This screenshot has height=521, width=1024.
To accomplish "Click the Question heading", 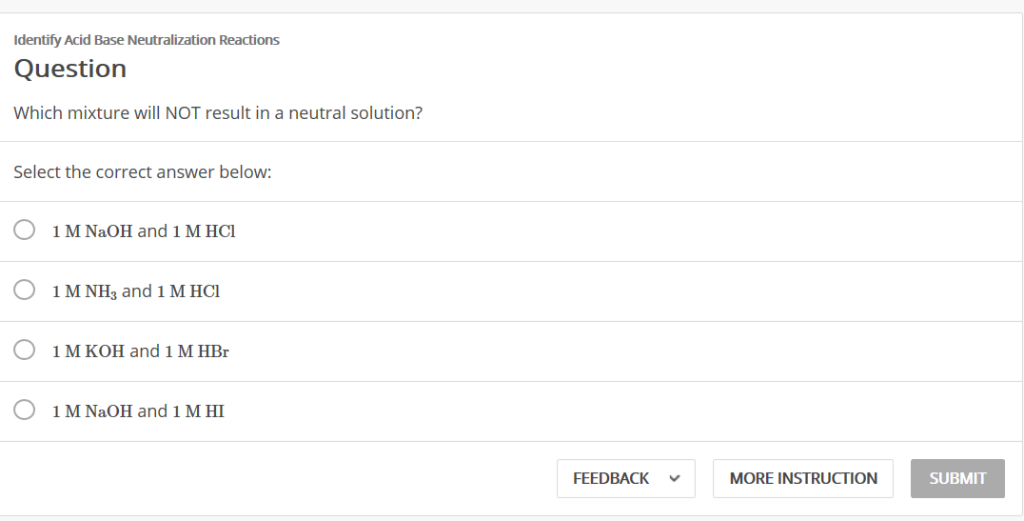I will pos(70,69).
